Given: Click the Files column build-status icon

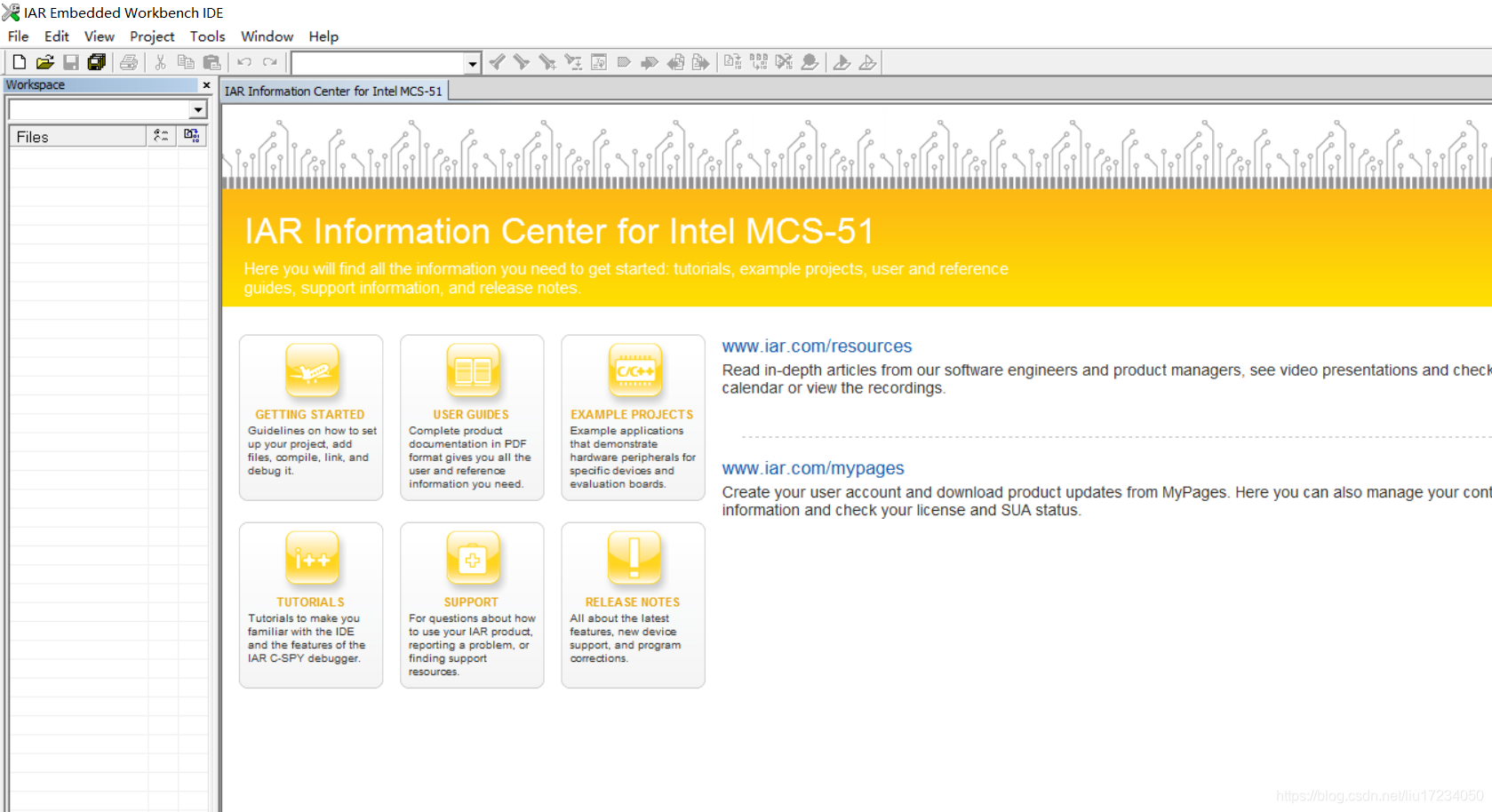Looking at the screenshot, I should (x=191, y=136).
